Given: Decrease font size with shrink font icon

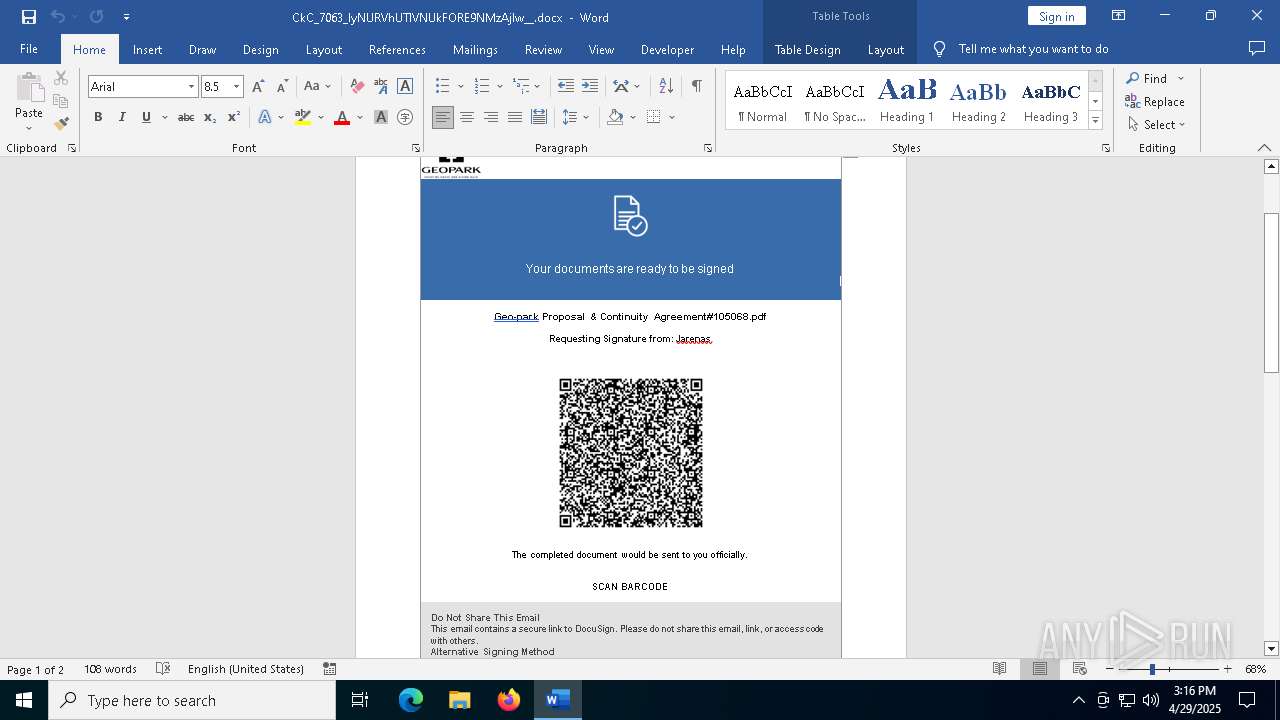Looking at the screenshot, I should tap(282, 87).
